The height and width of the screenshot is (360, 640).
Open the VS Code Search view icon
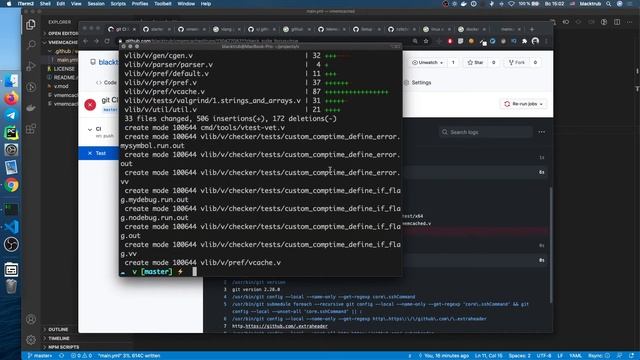point(31,44)
